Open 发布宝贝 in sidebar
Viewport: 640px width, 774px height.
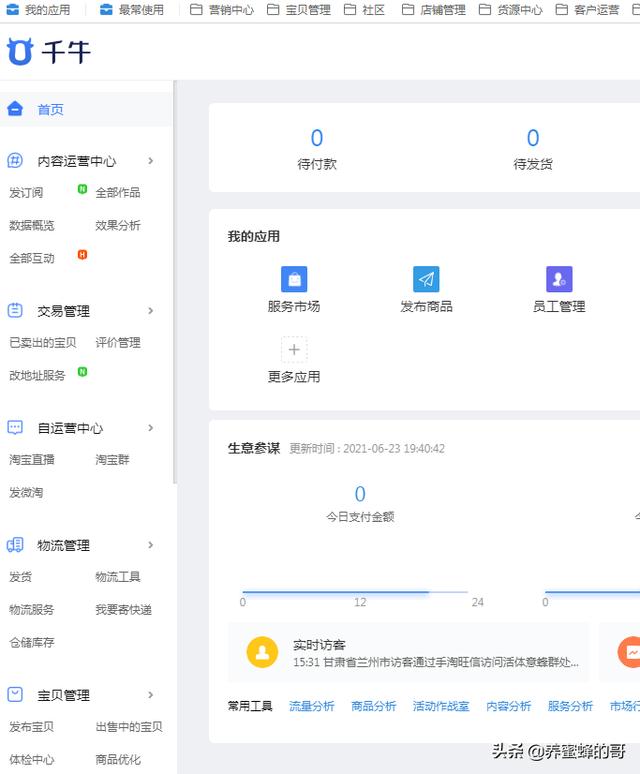click(32, 727)
